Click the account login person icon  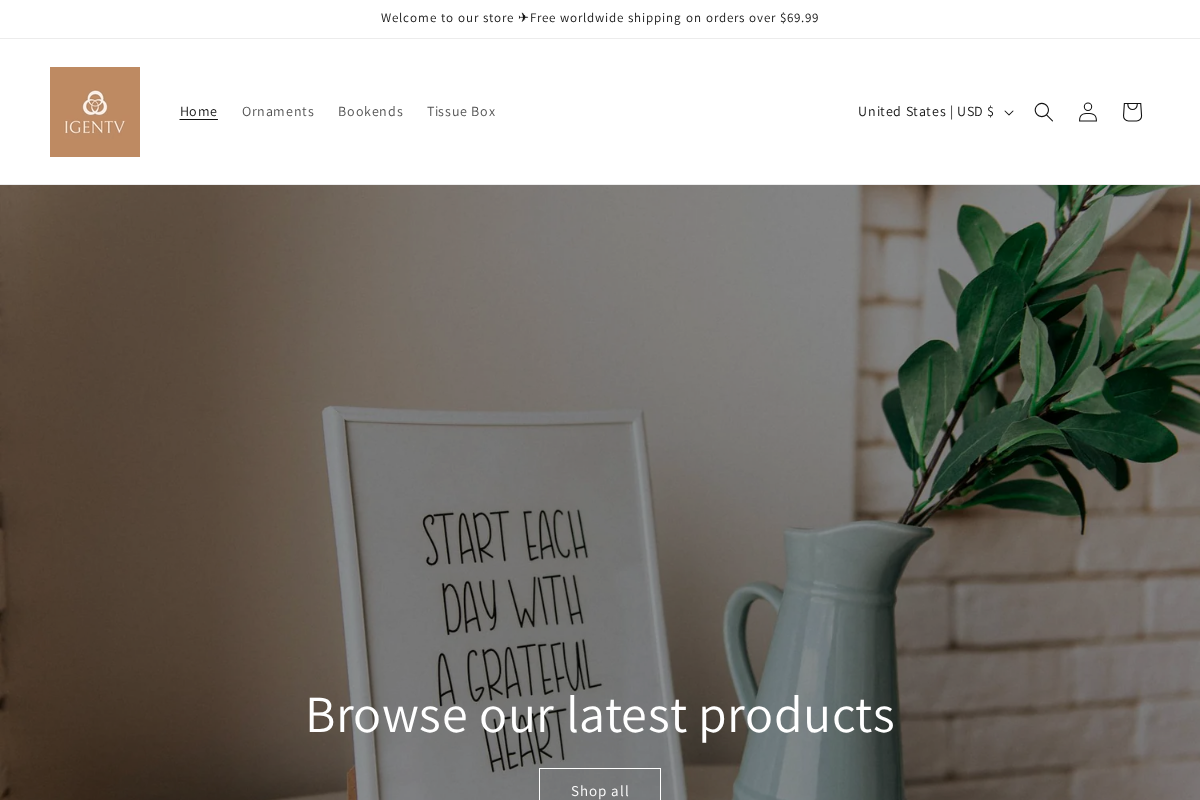[1088, 112]
